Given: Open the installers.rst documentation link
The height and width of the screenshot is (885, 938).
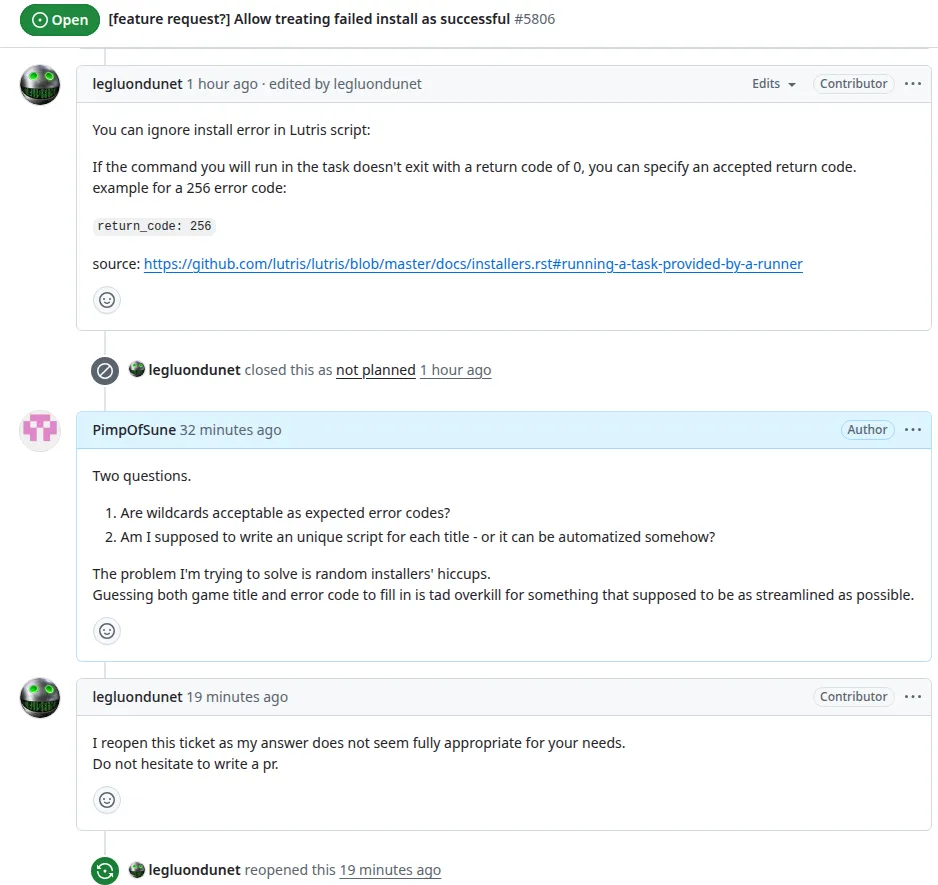Looking at the screenshot, I should point(473,264).
